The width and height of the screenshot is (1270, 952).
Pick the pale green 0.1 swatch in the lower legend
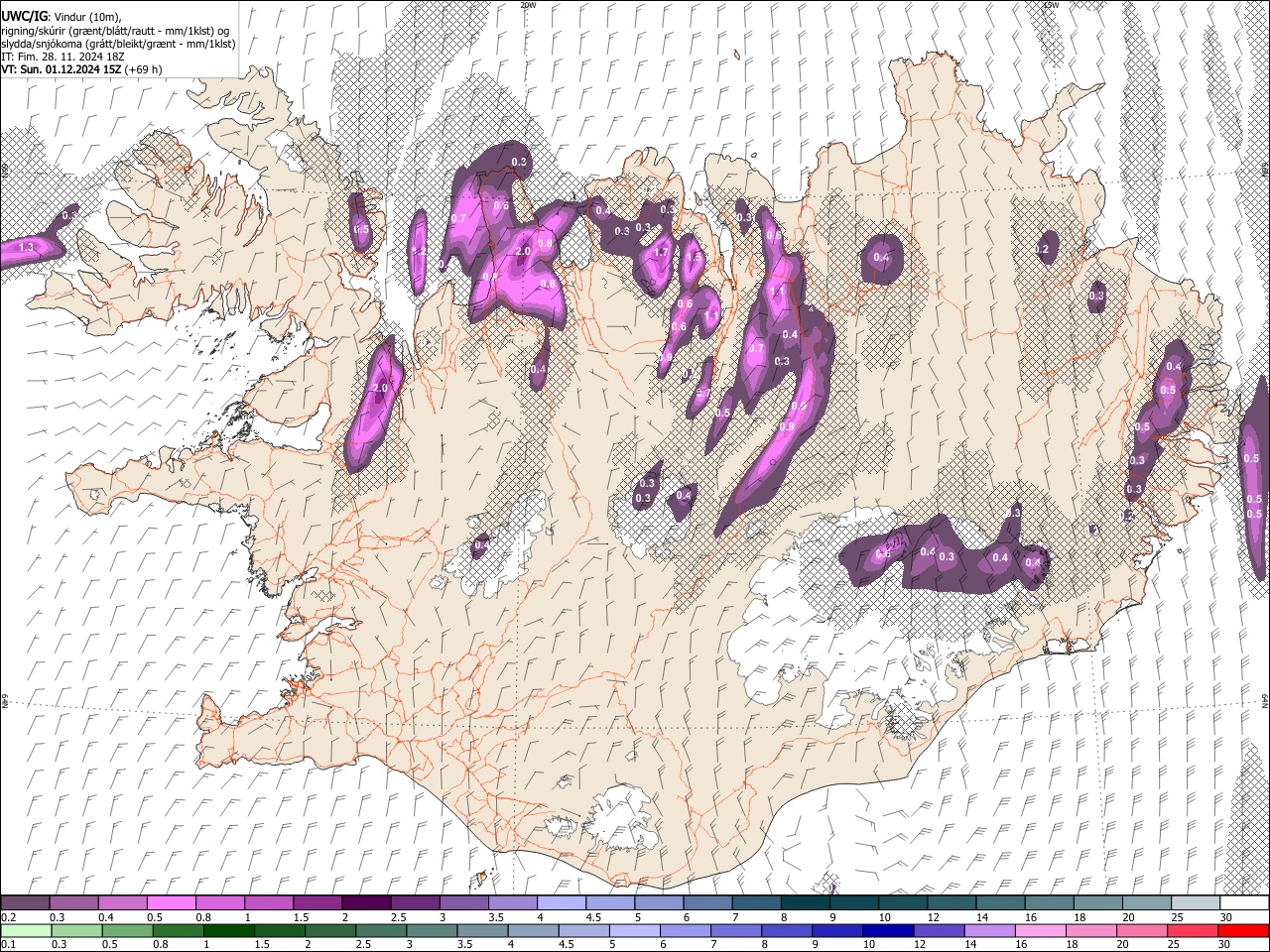click(26, 930)
